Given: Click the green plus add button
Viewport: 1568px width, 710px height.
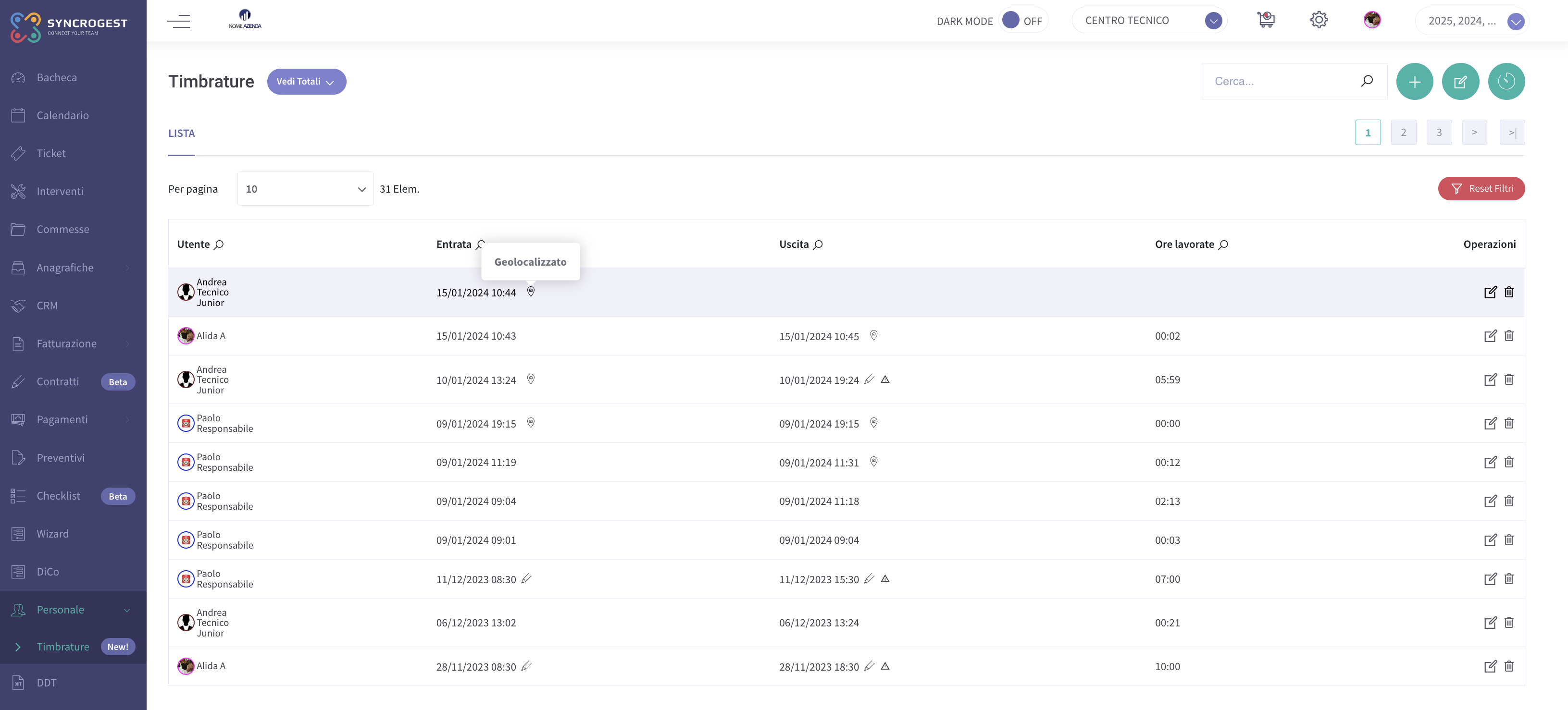Looking at the screenshot, I should tap(1415, 82).
